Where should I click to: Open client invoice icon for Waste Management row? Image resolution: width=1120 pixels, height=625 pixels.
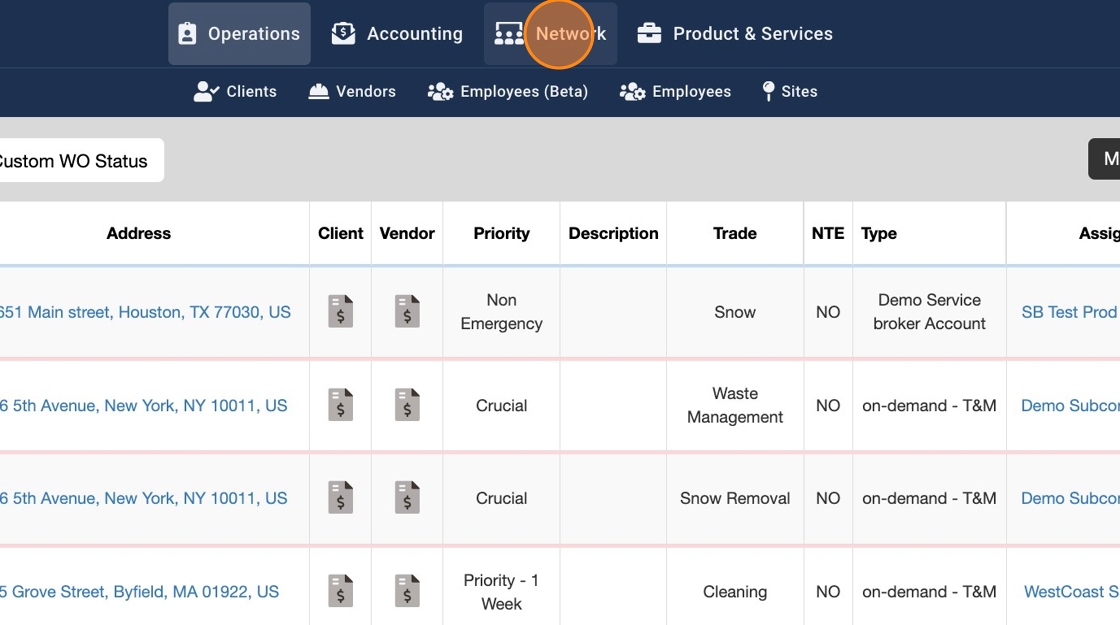[x=341, y=405]
